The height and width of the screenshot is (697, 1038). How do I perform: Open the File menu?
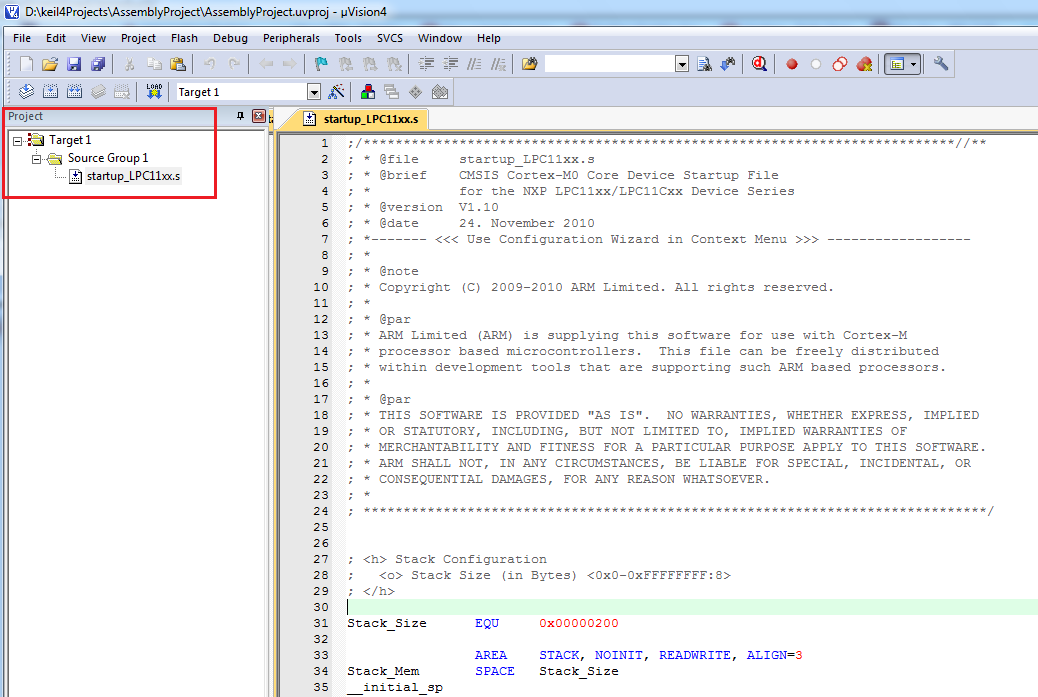[x=22, y=38]
